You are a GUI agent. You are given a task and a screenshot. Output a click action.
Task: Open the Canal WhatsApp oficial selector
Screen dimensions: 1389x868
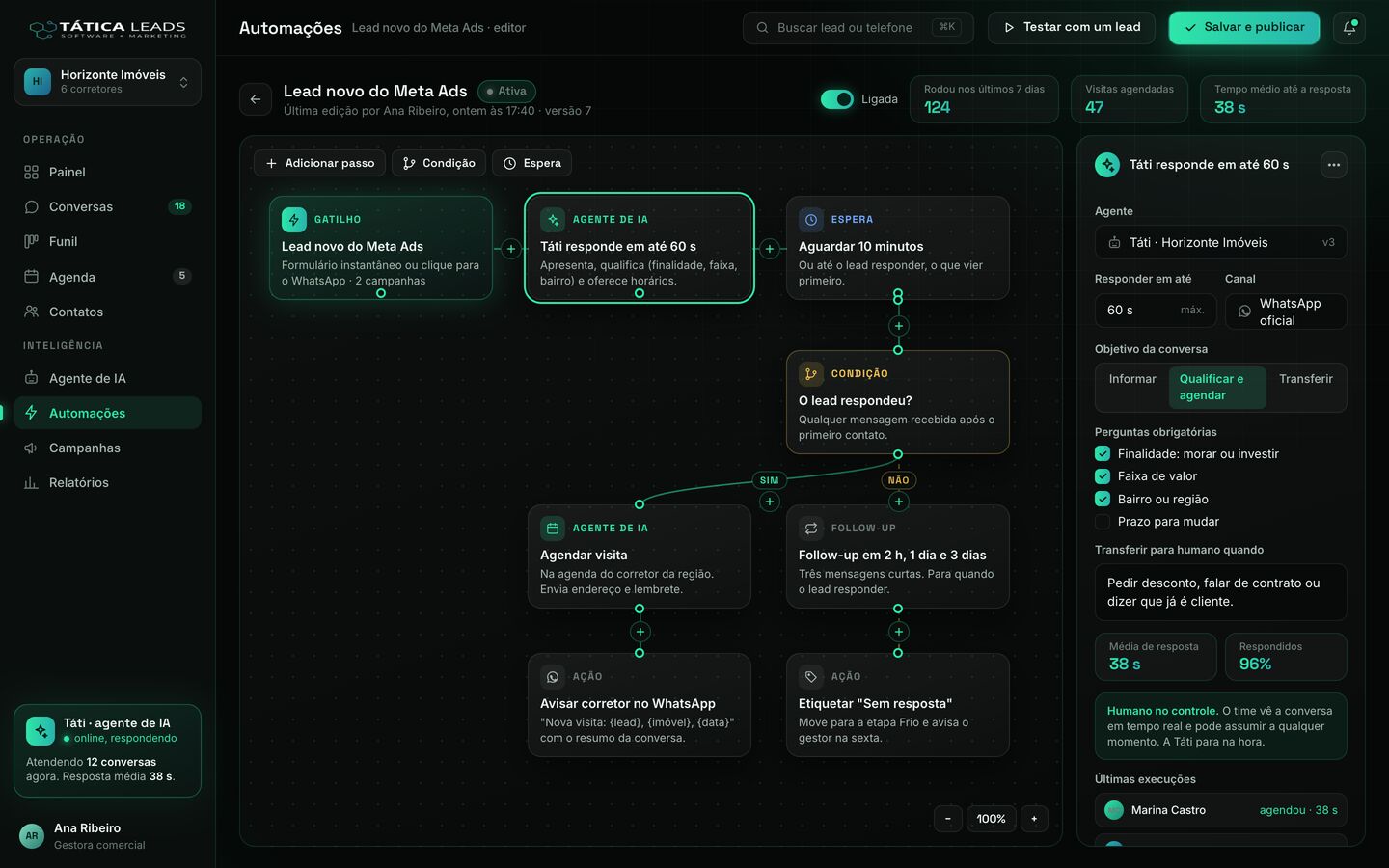[1286, 312]
